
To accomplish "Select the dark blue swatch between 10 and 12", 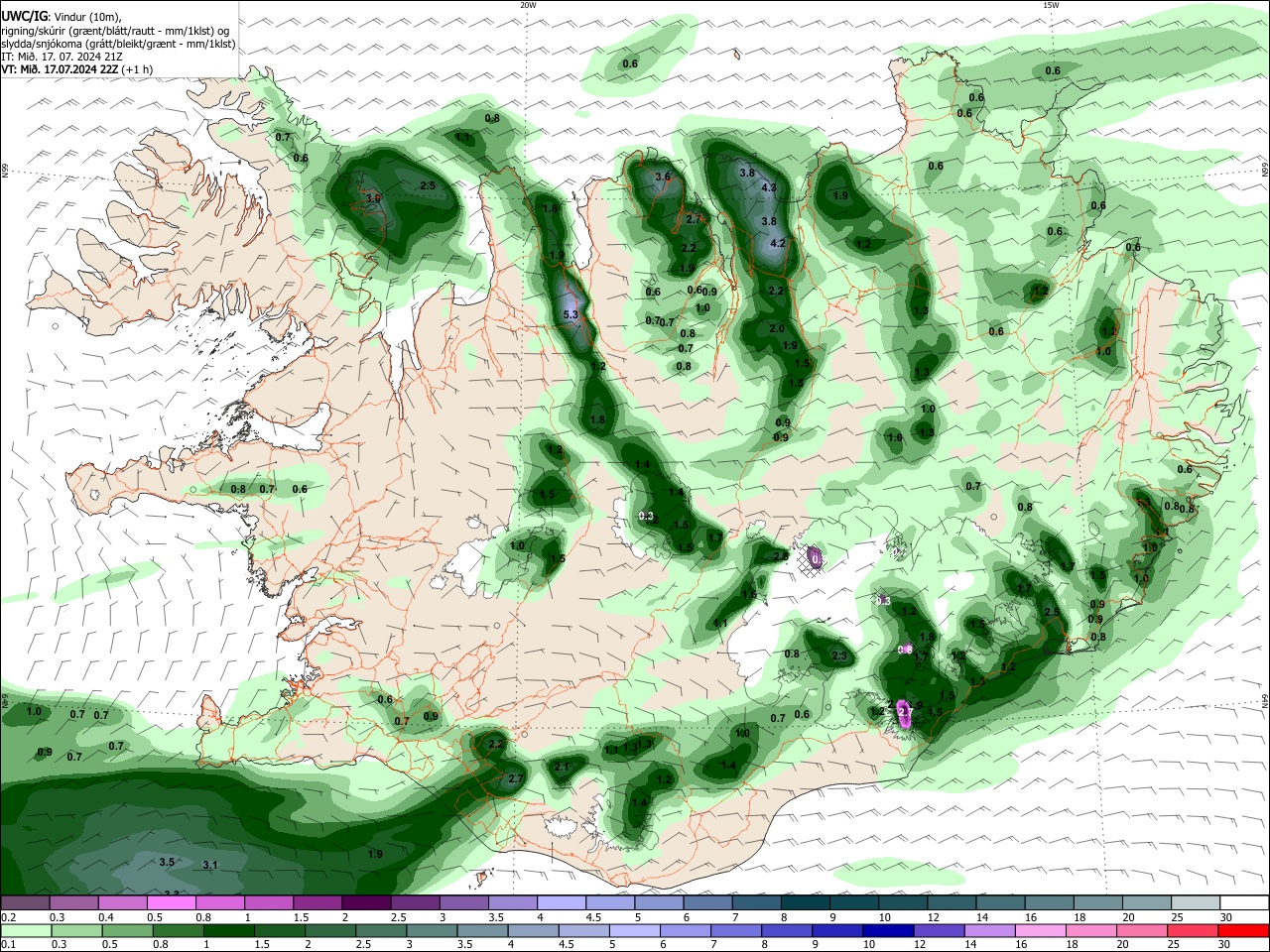I will coord(886,930).
